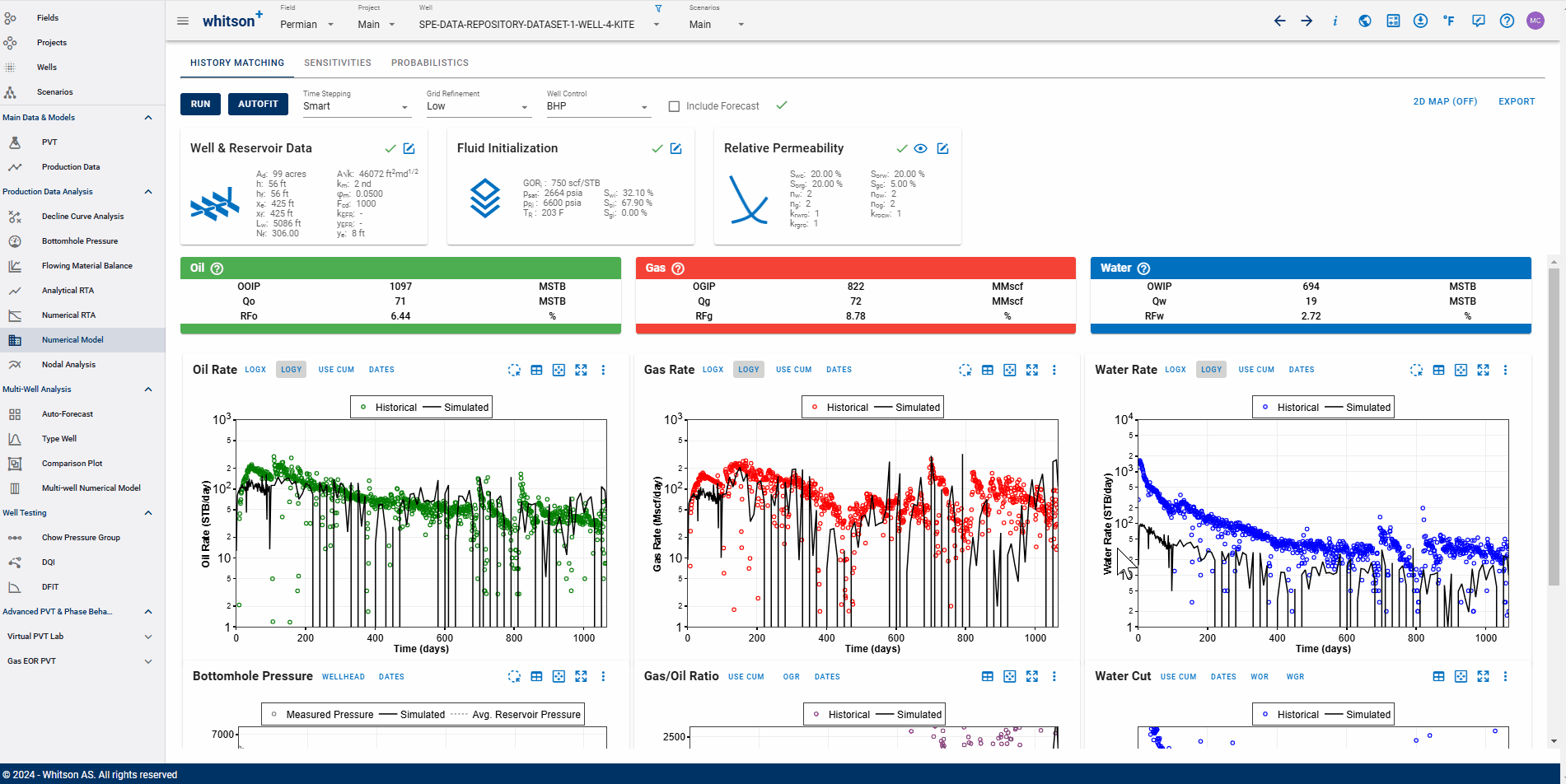Toggle LOGY on Oil Rate chart
The width and height of the screenshot is (1566, 784).
tap(292, 370)
